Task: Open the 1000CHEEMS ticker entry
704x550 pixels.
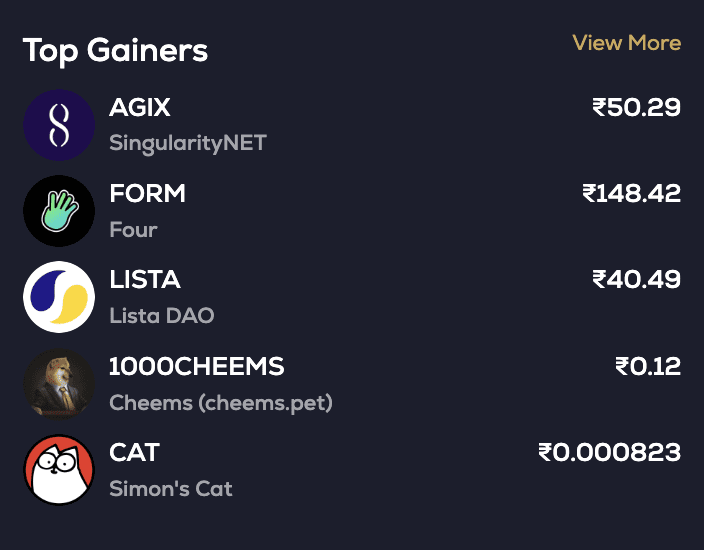Action: pos(197,367)
